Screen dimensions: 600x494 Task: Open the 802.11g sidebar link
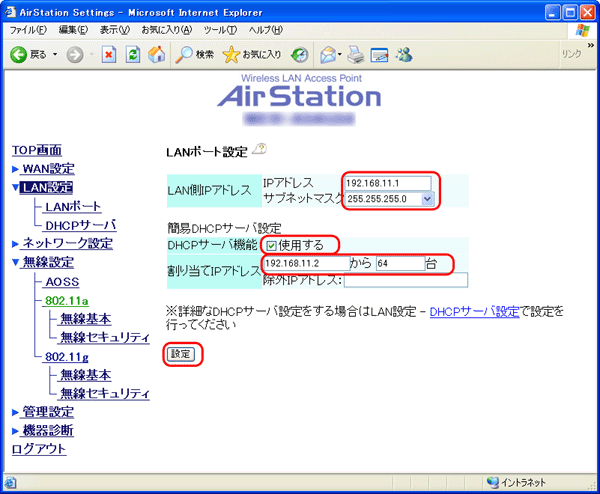pyautogui.click(x=67, y=357)
